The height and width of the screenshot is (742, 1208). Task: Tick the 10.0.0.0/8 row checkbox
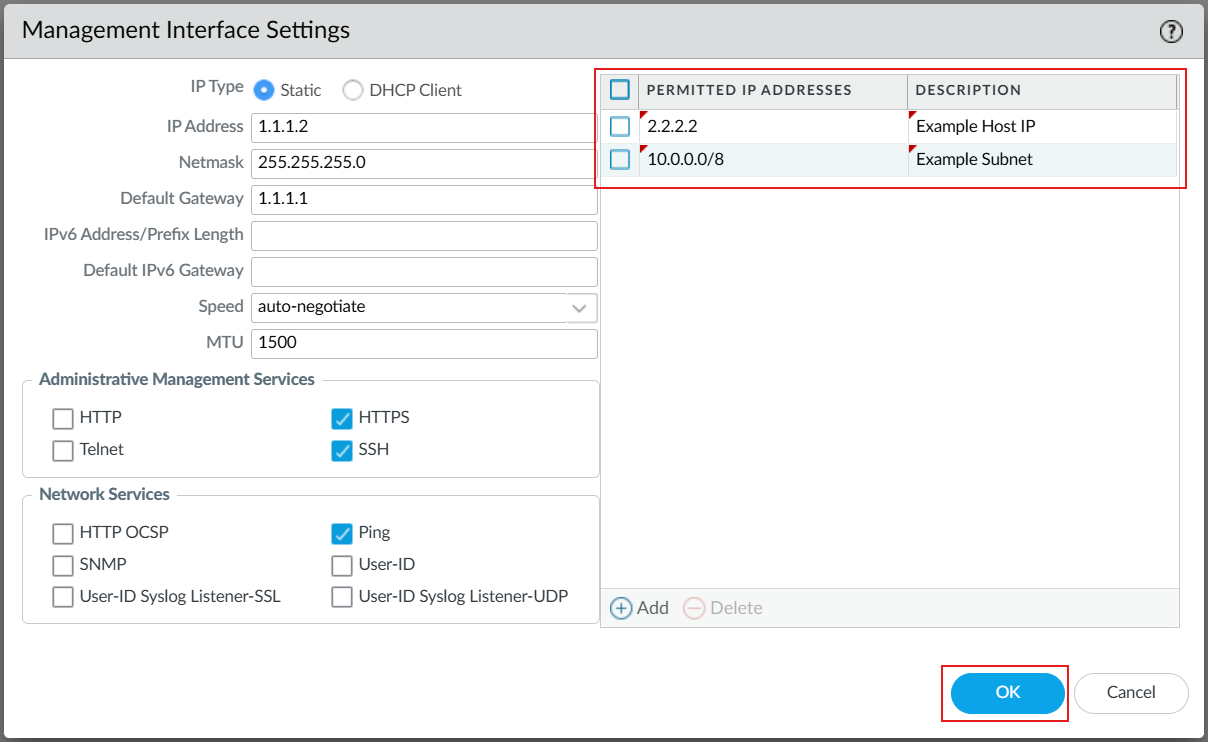pyautogui.click(x=620, y=160)
